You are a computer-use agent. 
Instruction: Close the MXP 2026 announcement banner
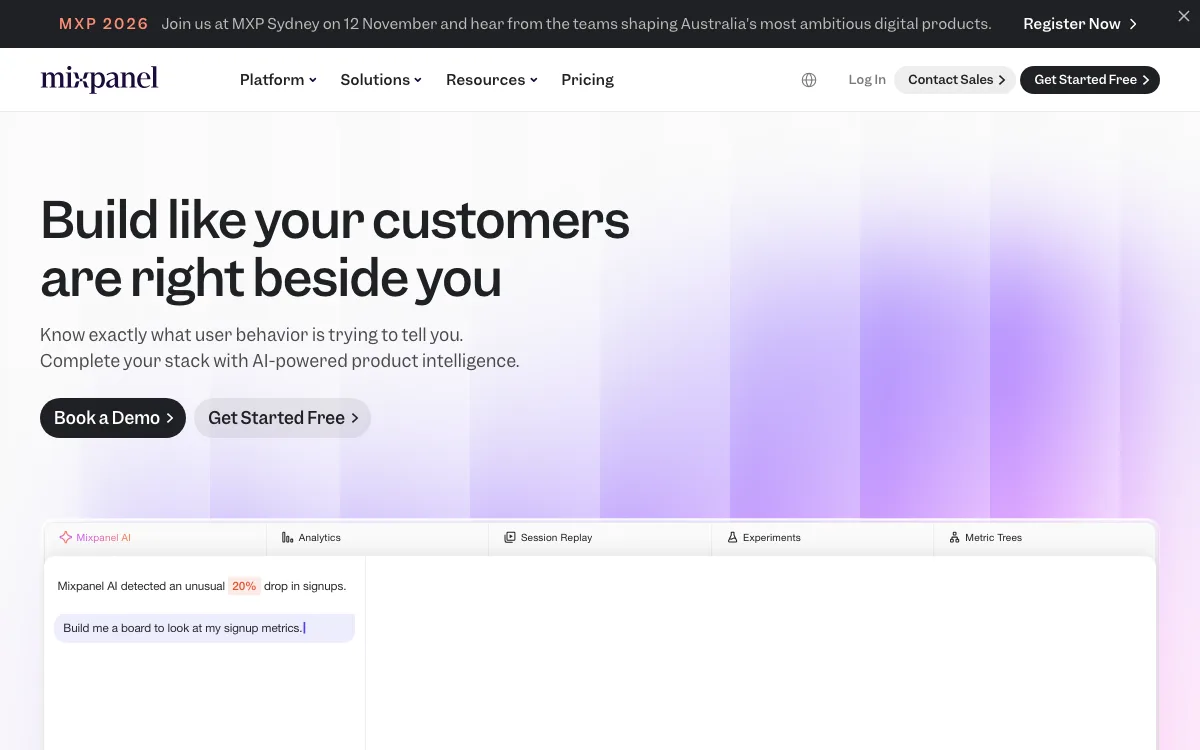(x=1184, y=17)
